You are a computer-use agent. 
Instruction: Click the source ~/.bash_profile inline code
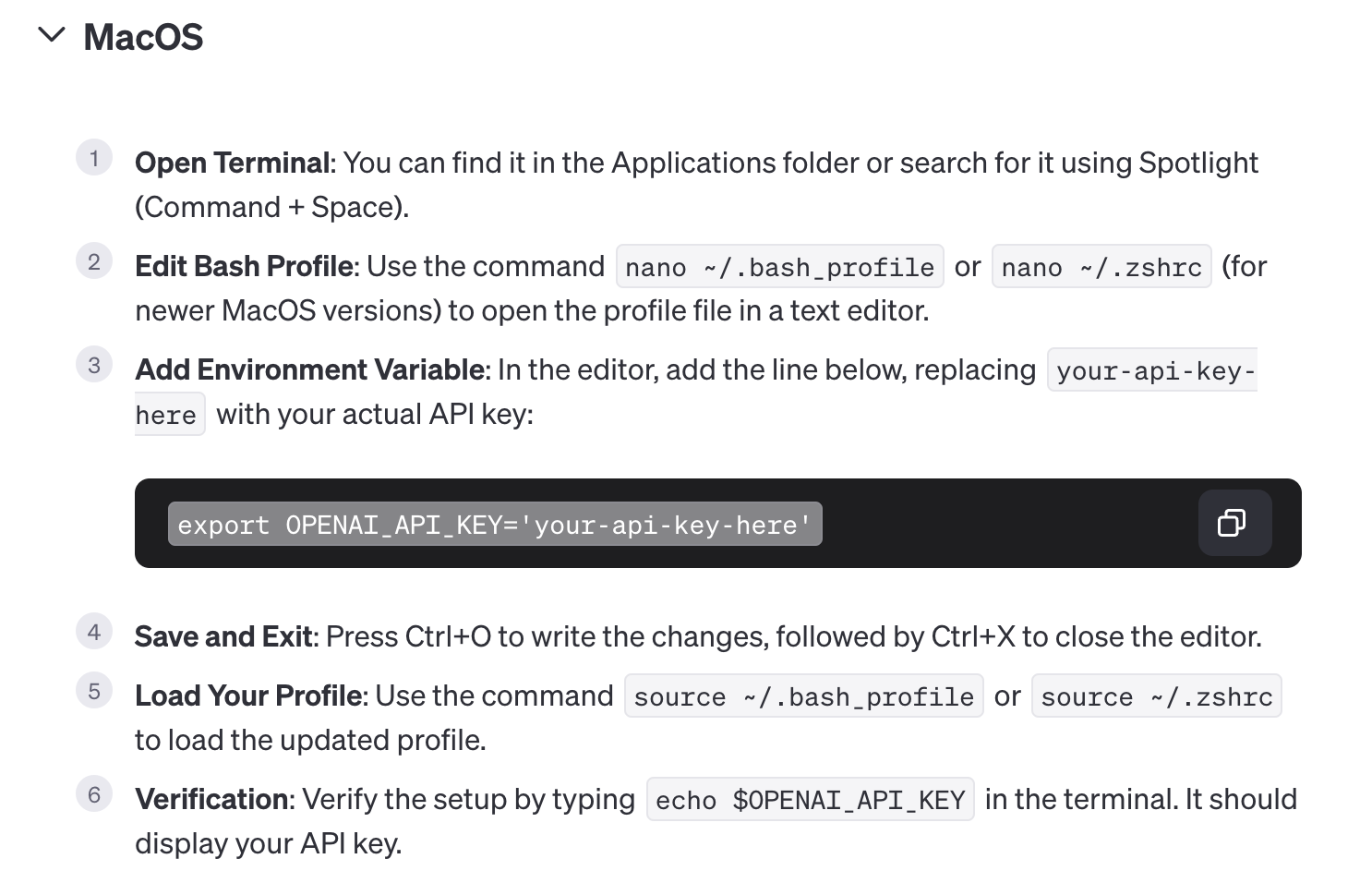(803, 696)
